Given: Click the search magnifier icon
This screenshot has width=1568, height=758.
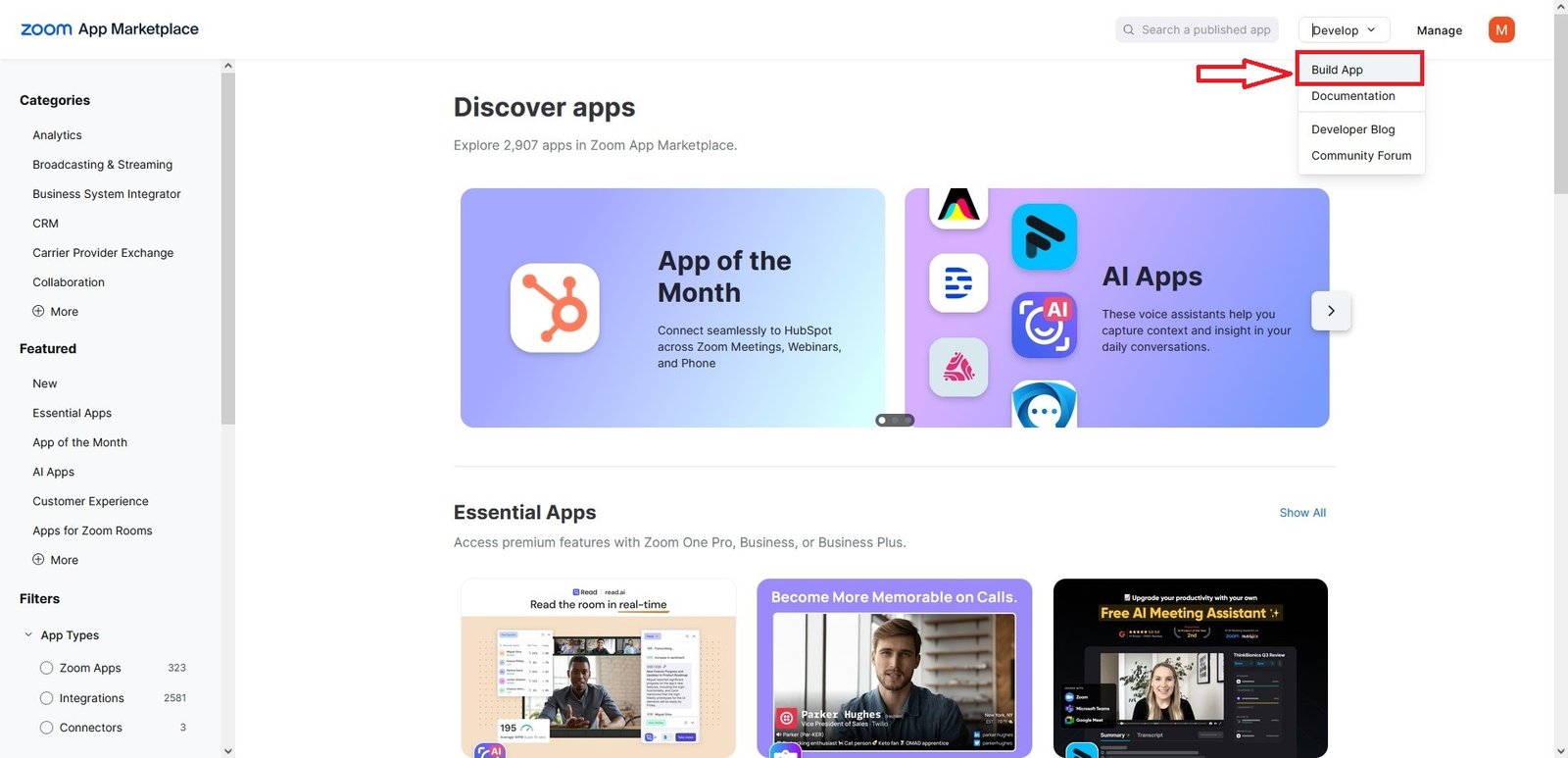Looking at the screenshot, I should (1129, 30).
